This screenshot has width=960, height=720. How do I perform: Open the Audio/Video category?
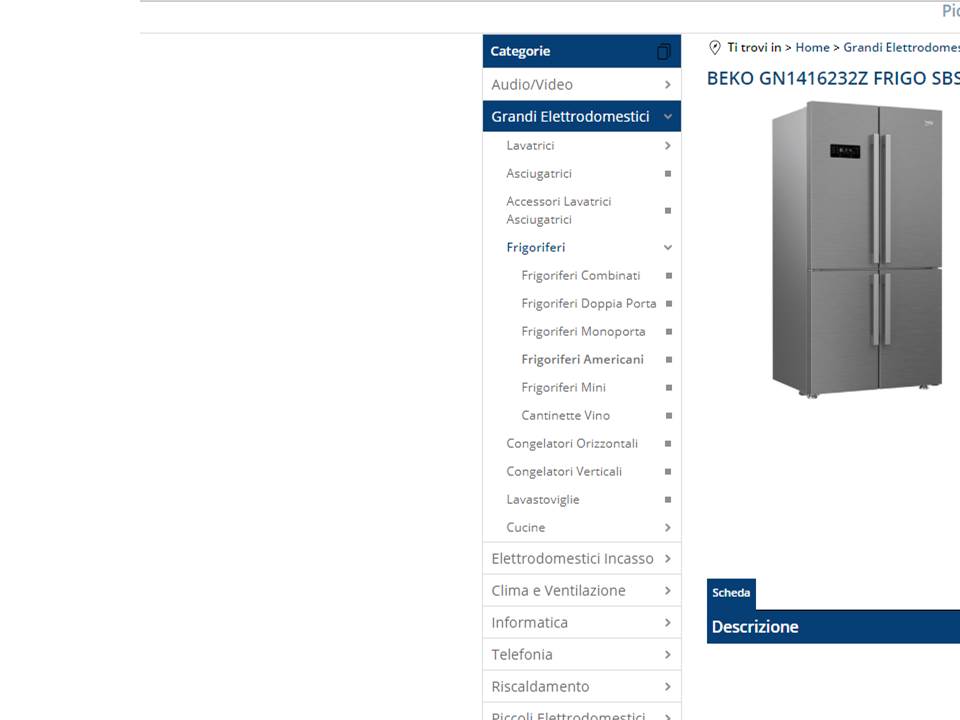click(x=532, y=84)
